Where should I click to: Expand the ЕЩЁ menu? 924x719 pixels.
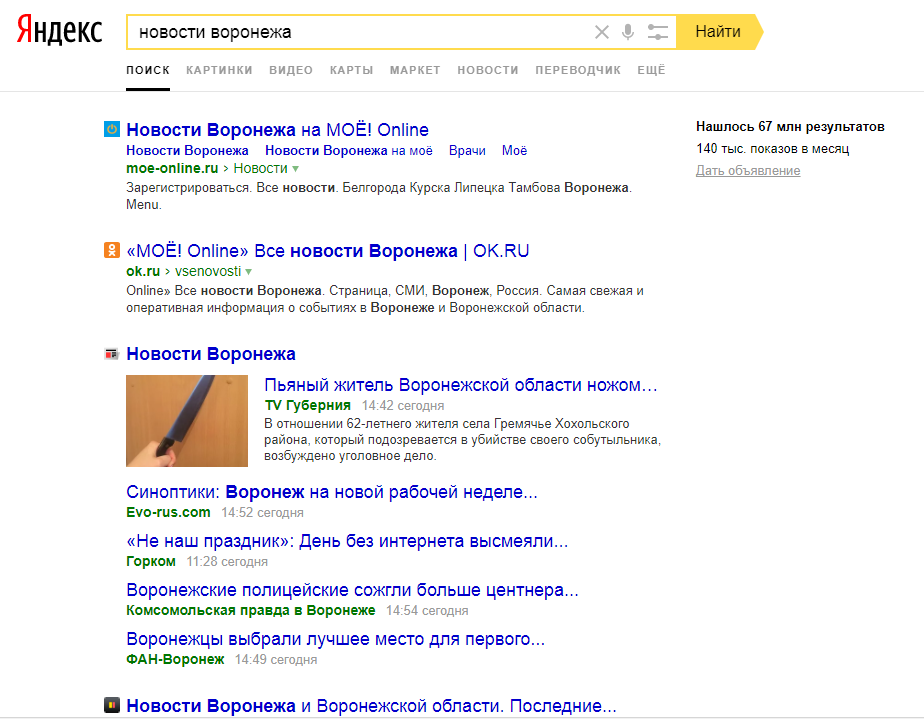[651, 70]
